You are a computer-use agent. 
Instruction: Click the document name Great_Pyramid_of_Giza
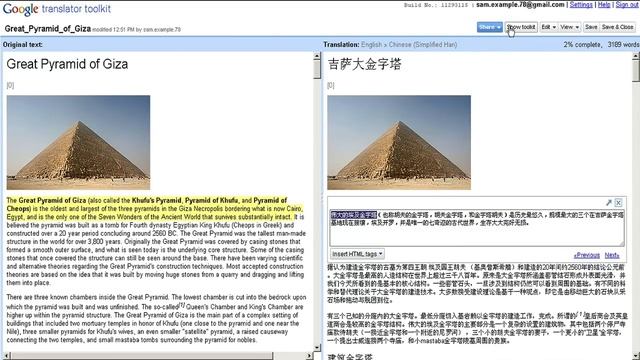tap(48, 29)
